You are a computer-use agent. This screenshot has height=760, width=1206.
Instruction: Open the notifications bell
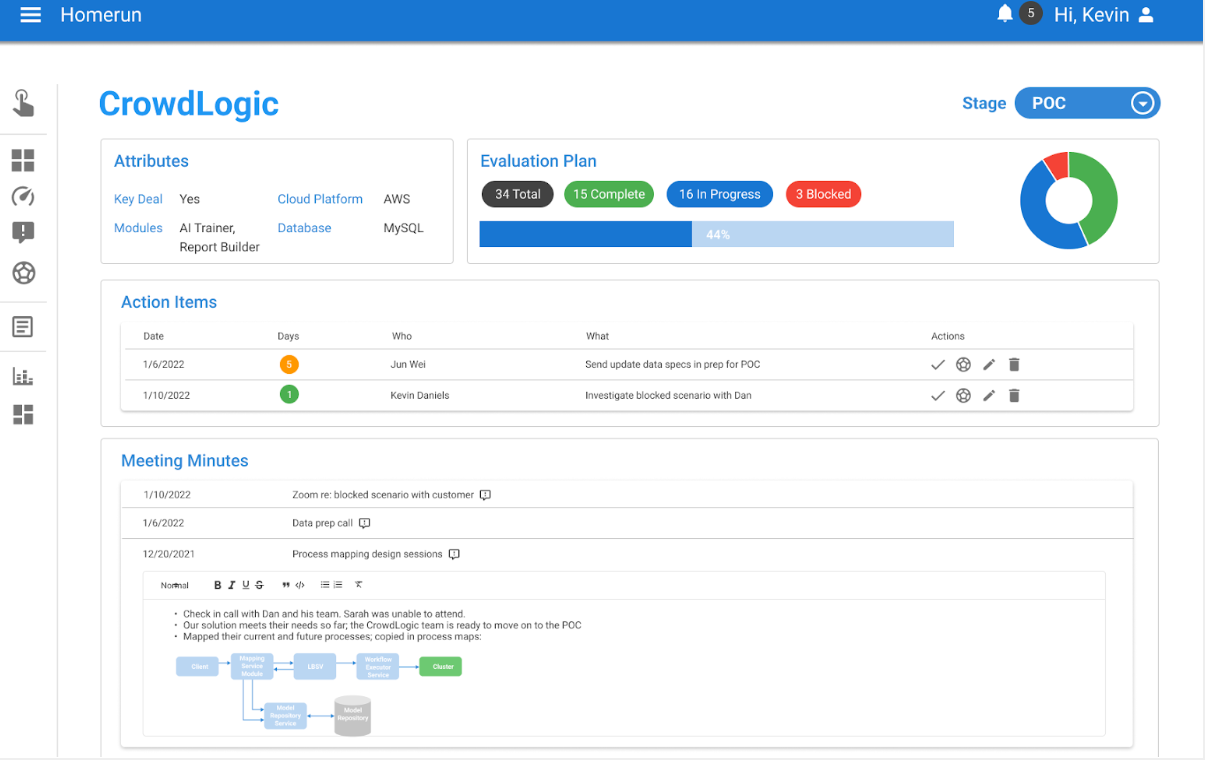tap(1005, 14)
